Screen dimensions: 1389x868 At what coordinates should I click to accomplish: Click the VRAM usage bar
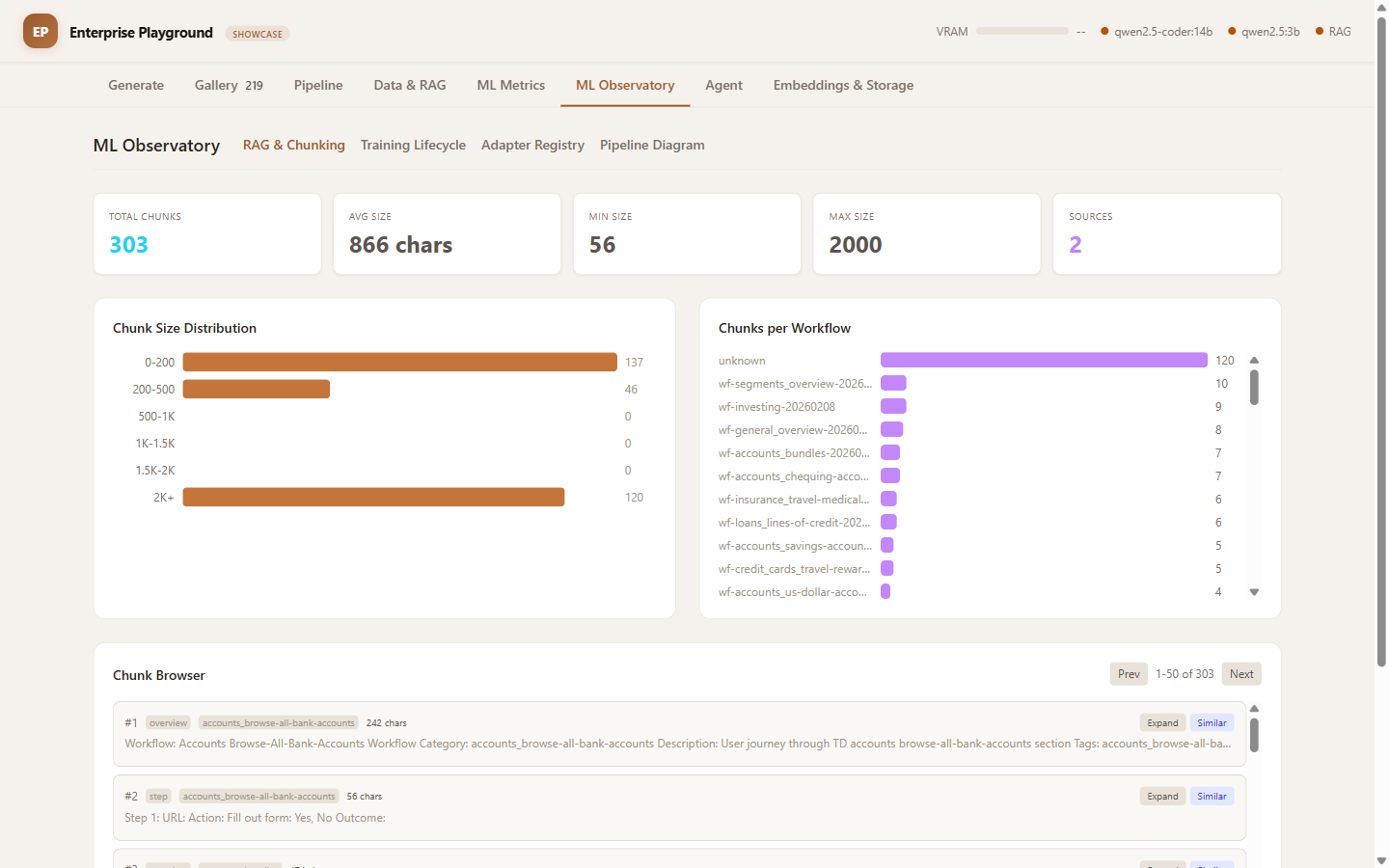click(x=1021, y=31)
